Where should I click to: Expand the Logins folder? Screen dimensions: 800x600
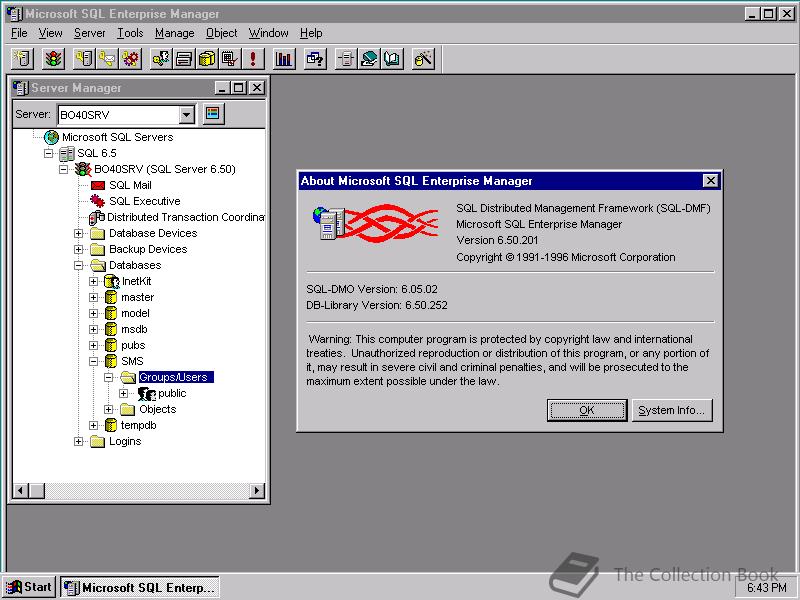78,441
